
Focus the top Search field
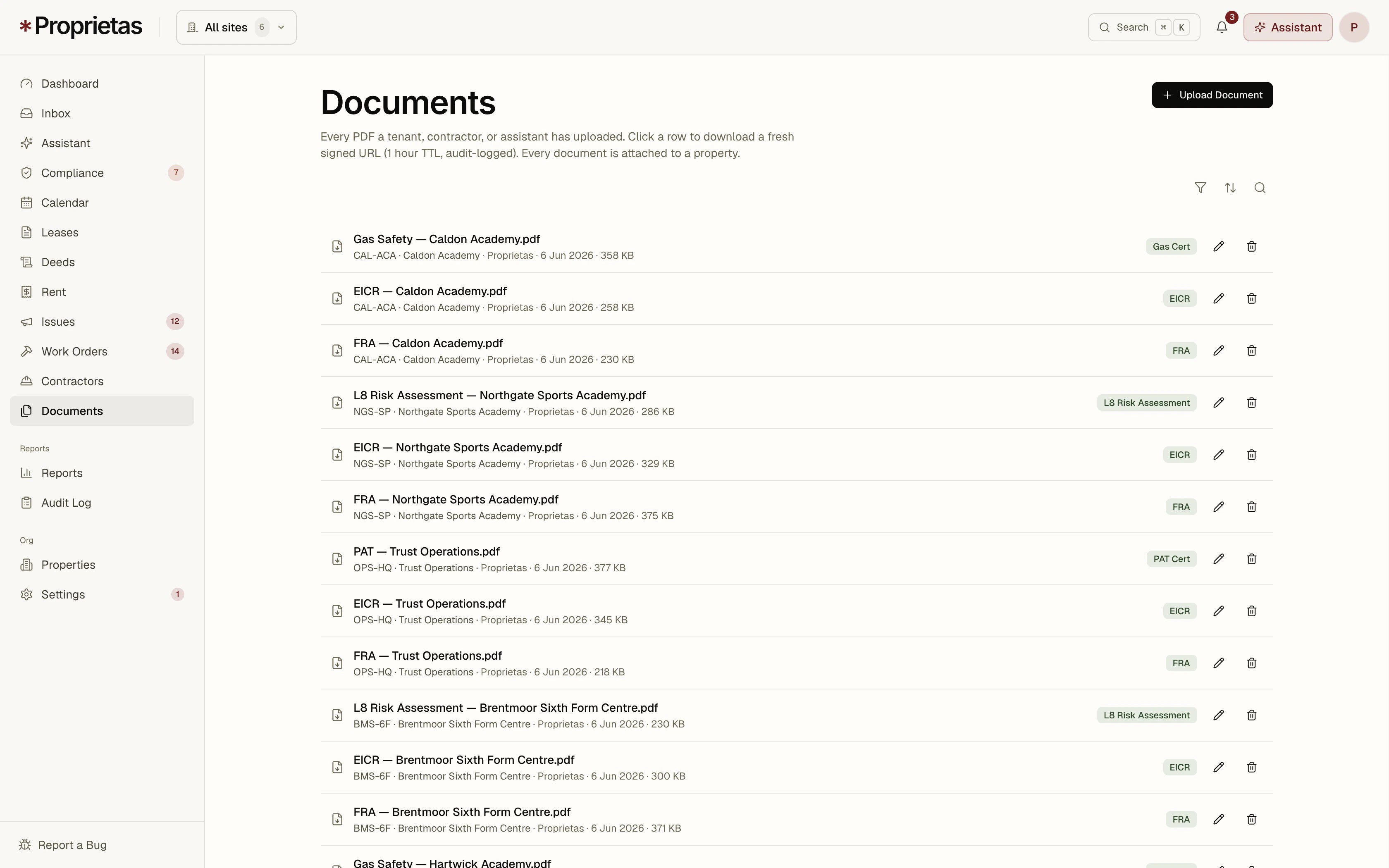click(1144, 27)
